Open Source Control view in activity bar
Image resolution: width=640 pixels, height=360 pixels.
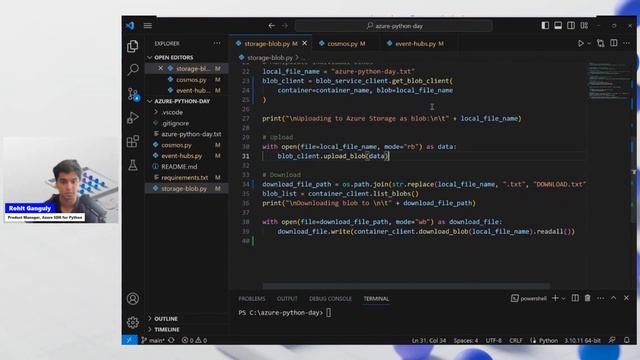tap(133, 94)
